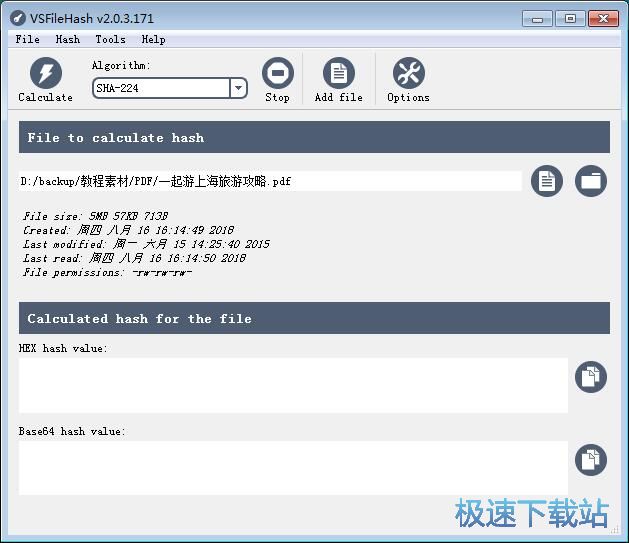The image size is (629, 543).
Task: Copy the HEX hash value
Action: (591, 377)
